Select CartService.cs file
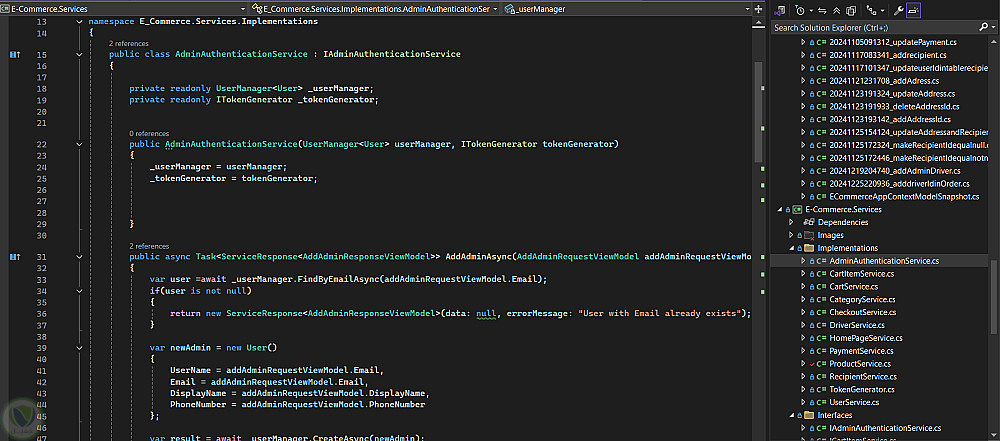The width and height of the screenshot is (1000, 441). (853, 287)
